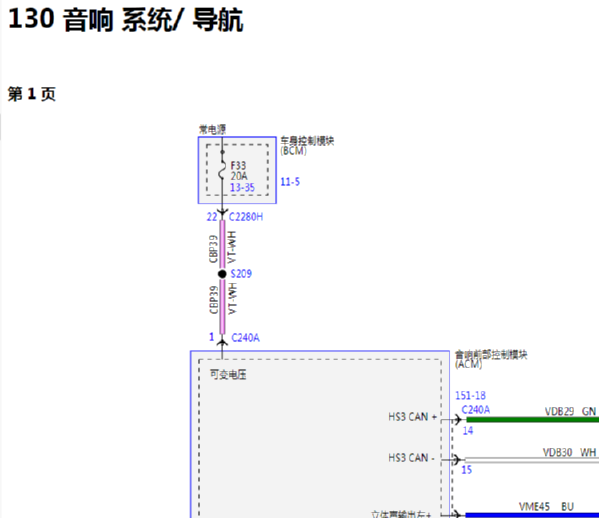Click the blue VME45 wire line
This screenshot has width=599, height=518.
coord(532,515)
